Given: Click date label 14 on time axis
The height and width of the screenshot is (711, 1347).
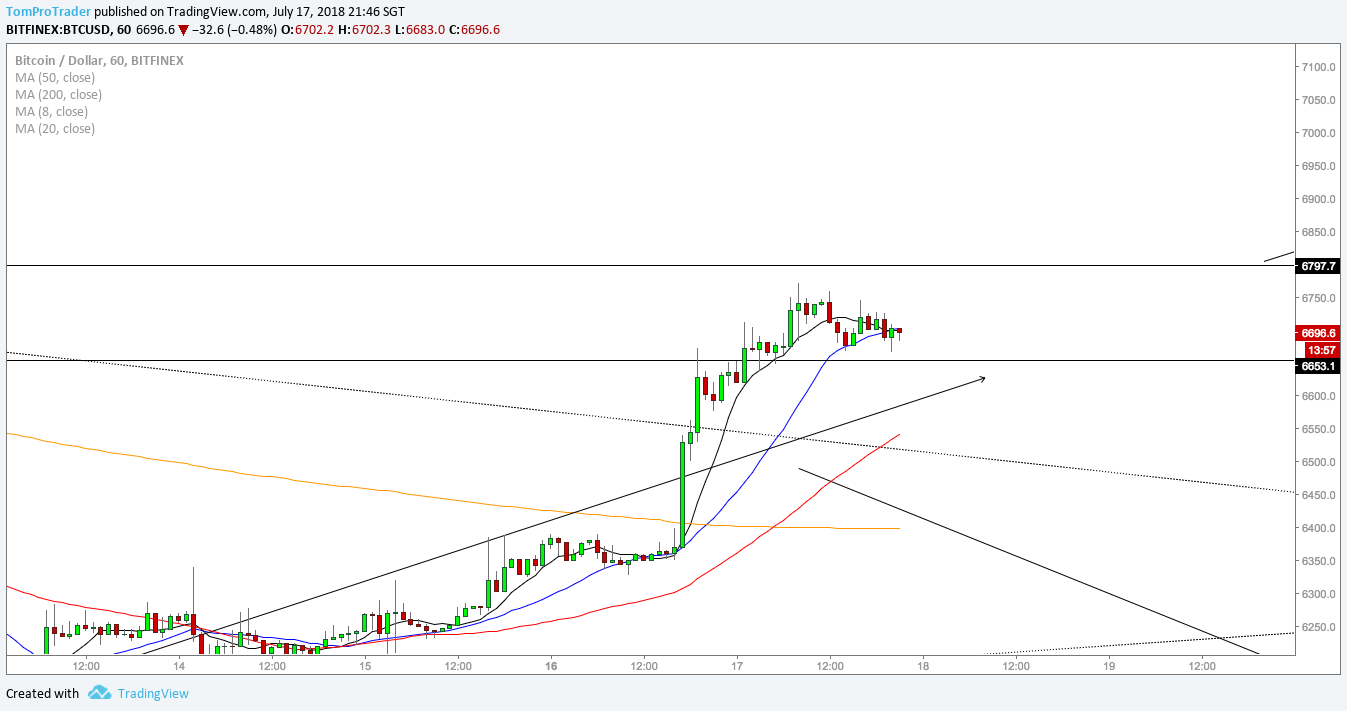Looking at the screenshot, I should click(179, 665).
